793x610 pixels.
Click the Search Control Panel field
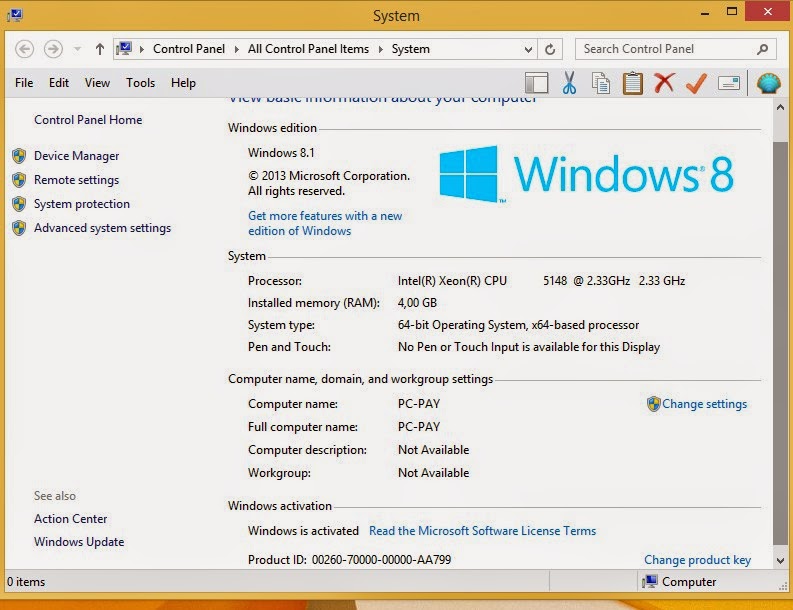point(675,49)
